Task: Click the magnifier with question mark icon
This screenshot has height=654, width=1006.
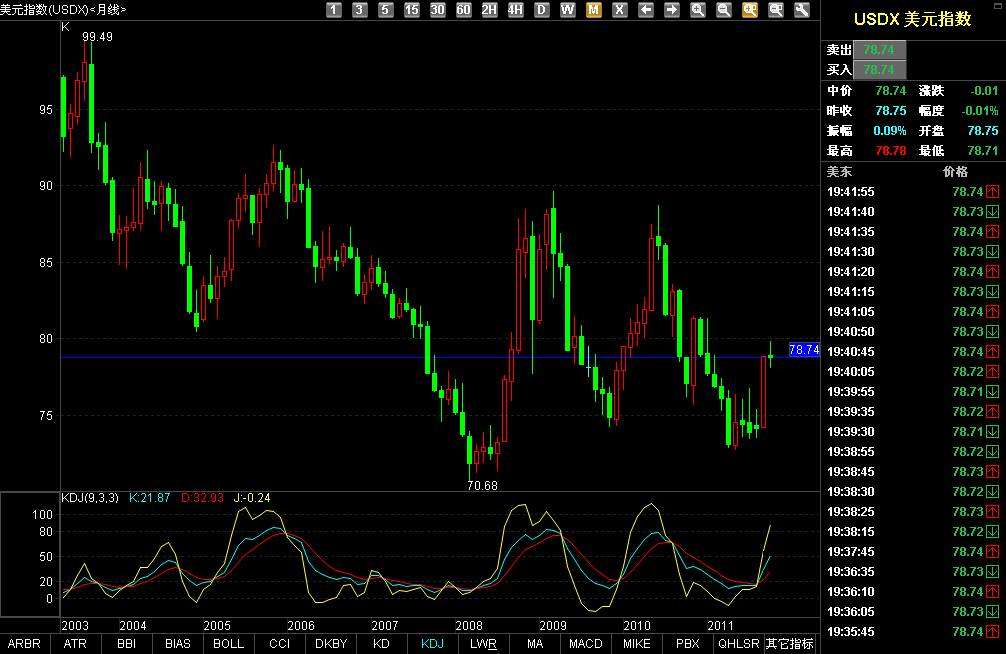Action: (x=777, y=9)
